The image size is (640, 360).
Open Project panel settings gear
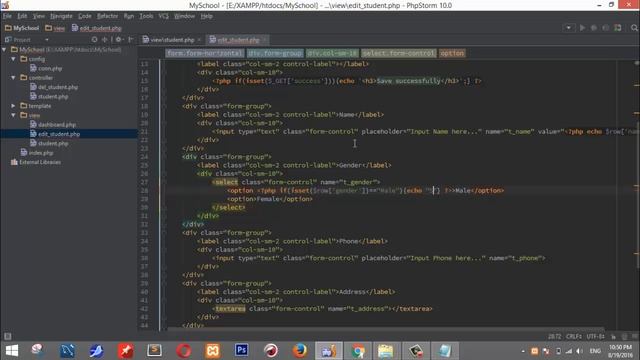tap(118, 40)
